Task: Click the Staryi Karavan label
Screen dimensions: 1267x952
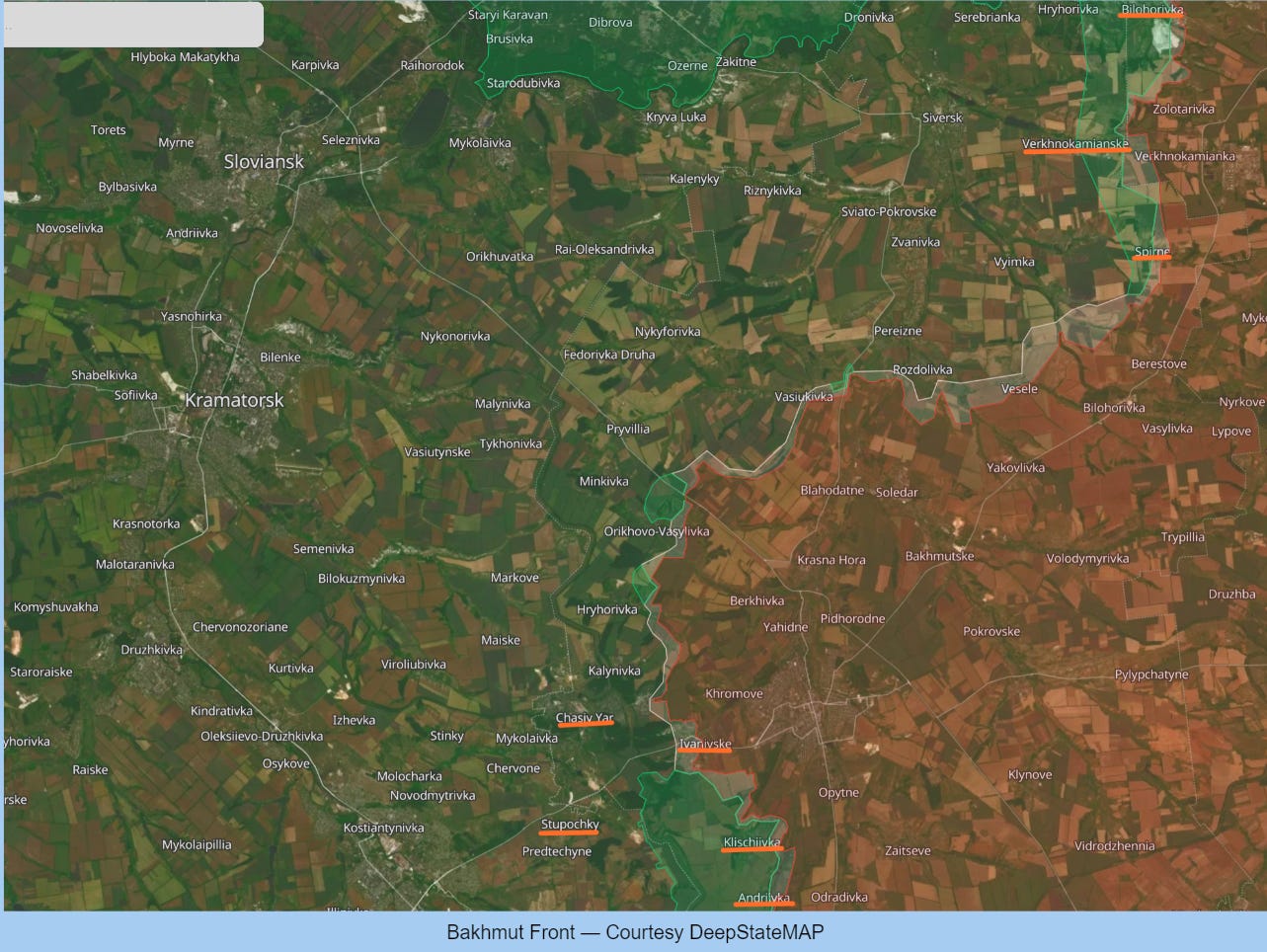Action: click(508, 15)
